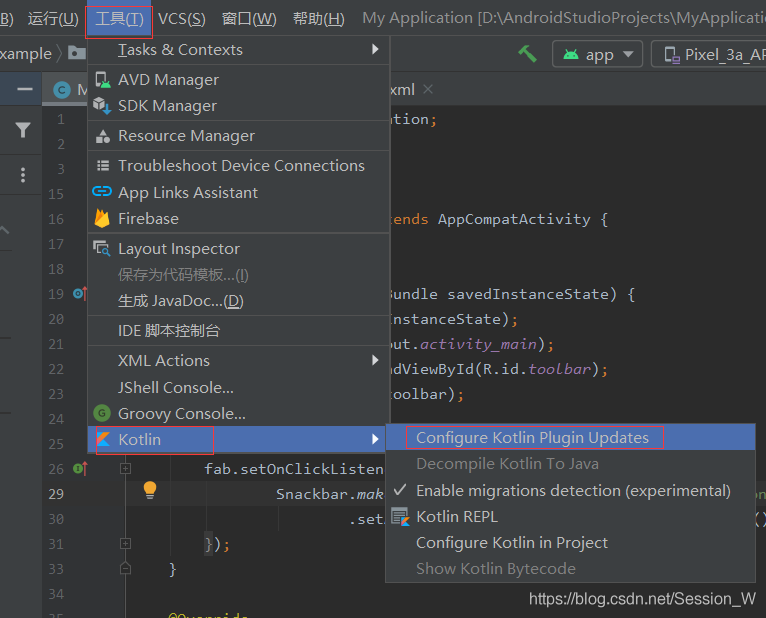The image size is (766, 618).
Task: Click the green hammer Build icon
Action: pos(528,54)
